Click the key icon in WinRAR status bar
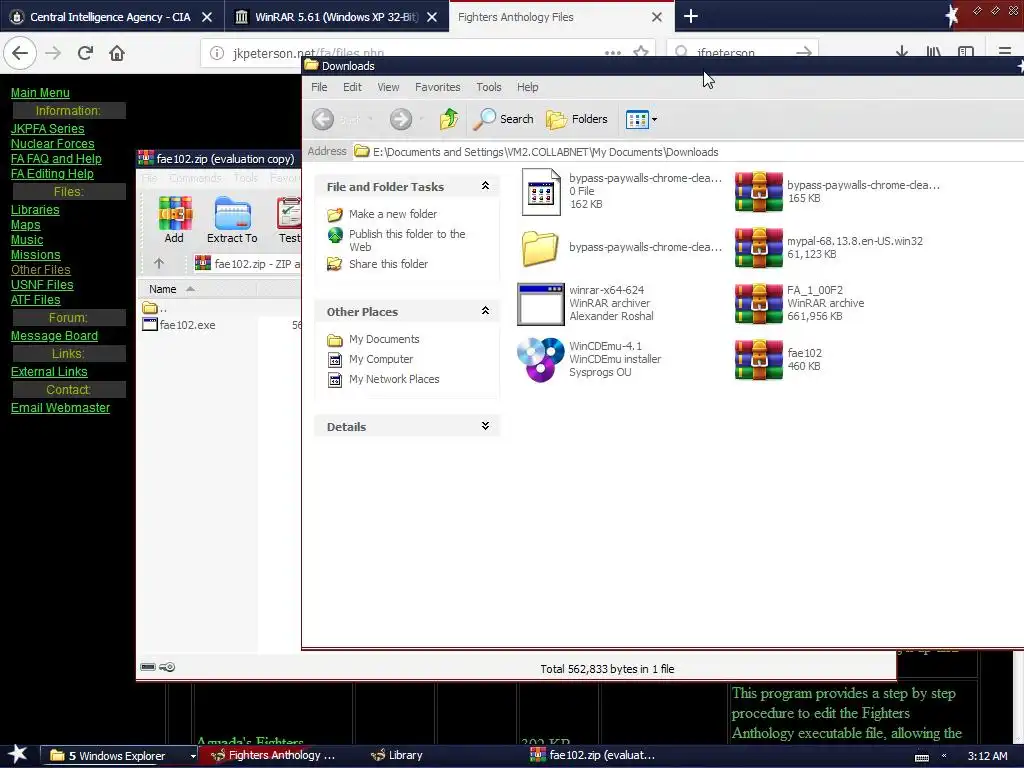The image size is (1024, 768). click(167, 667)
